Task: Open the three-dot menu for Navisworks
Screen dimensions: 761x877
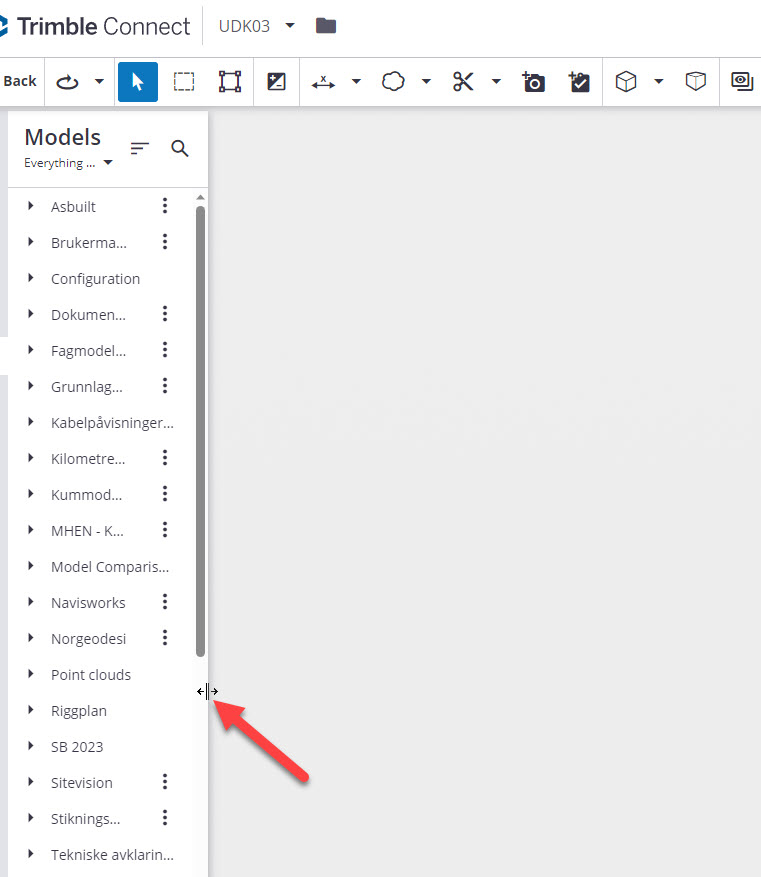Action: coord(164,602)
